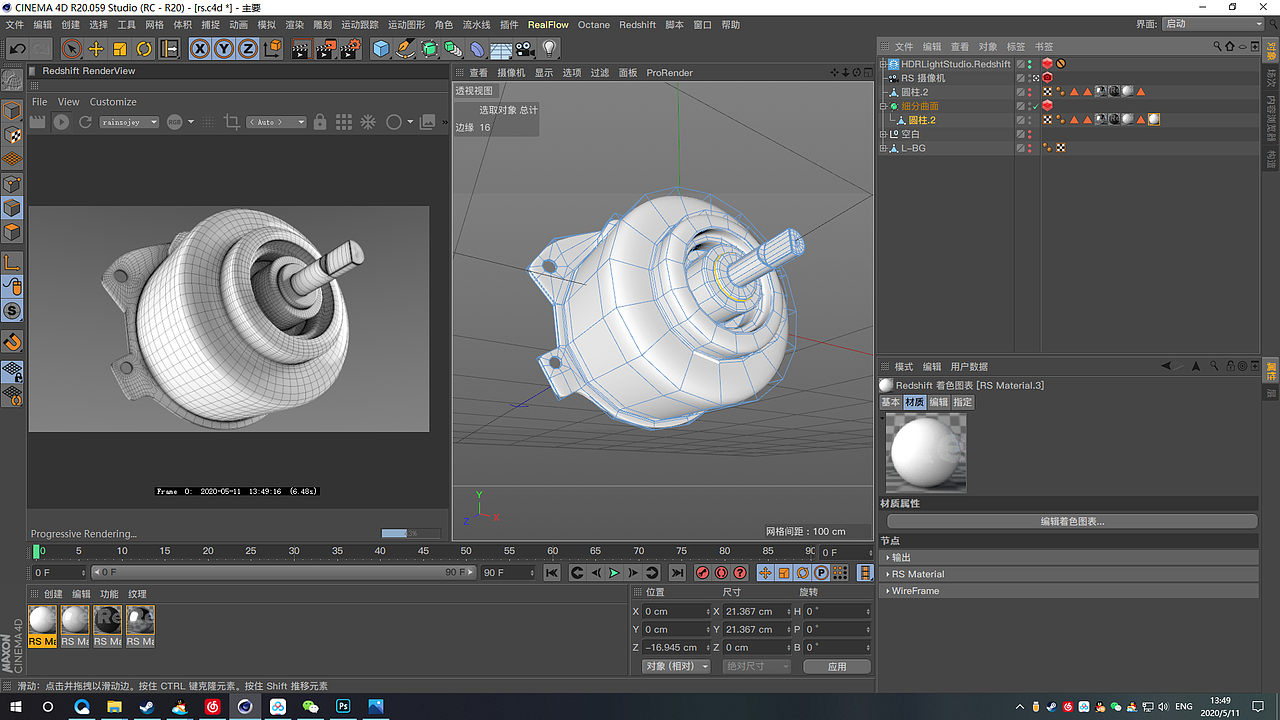1280x720 pixels.
Task: Click the Make Editable icon in the left toolbar
Action: click(x=12, y=79)
